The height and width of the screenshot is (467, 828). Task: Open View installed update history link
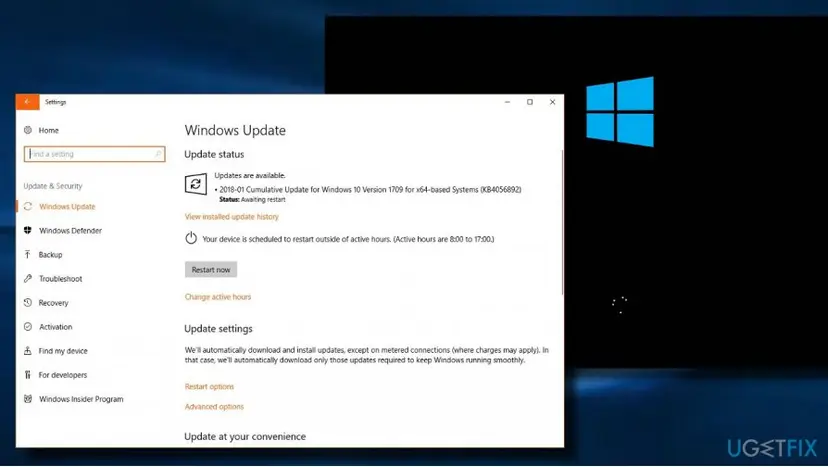click(x=231, y=217)
